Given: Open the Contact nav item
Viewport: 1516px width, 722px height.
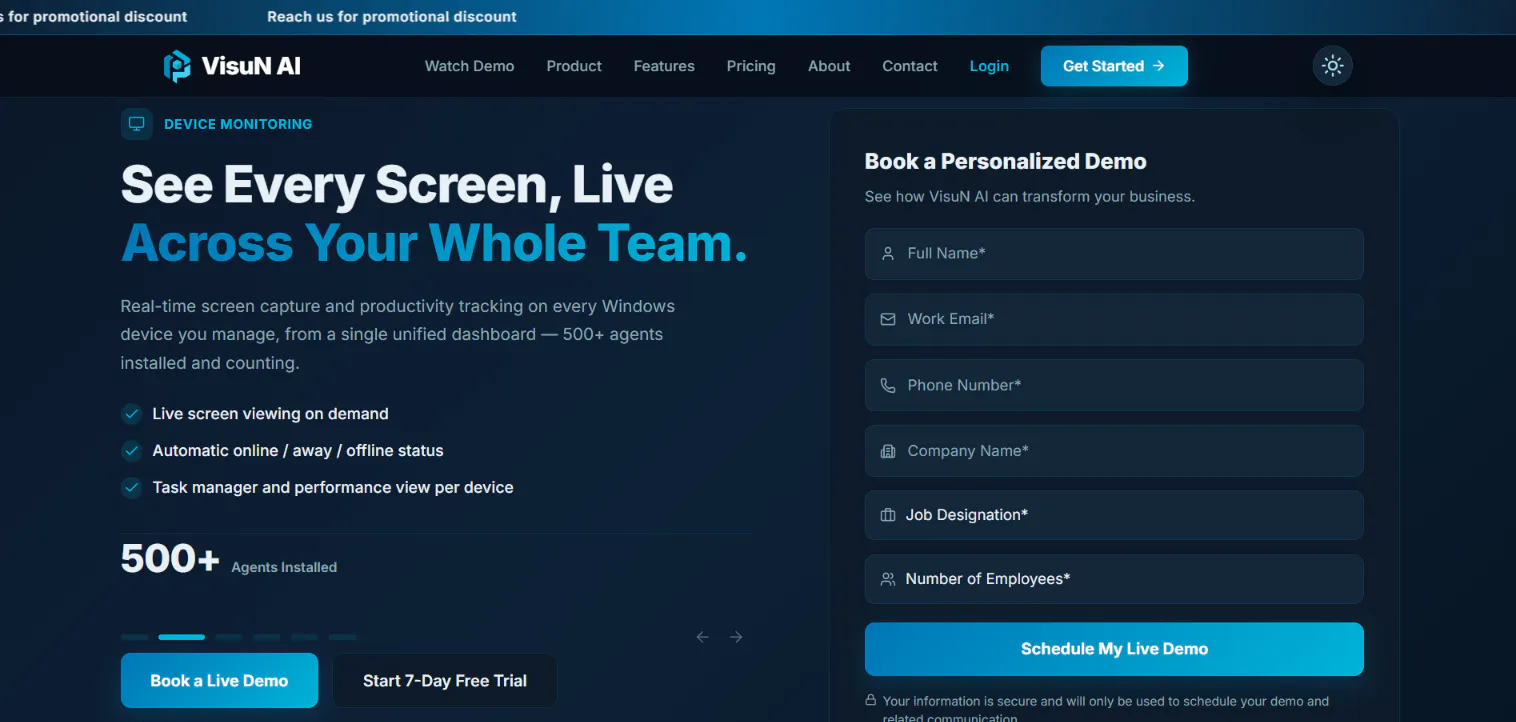Looking at the screenshot, I should 910,66.
